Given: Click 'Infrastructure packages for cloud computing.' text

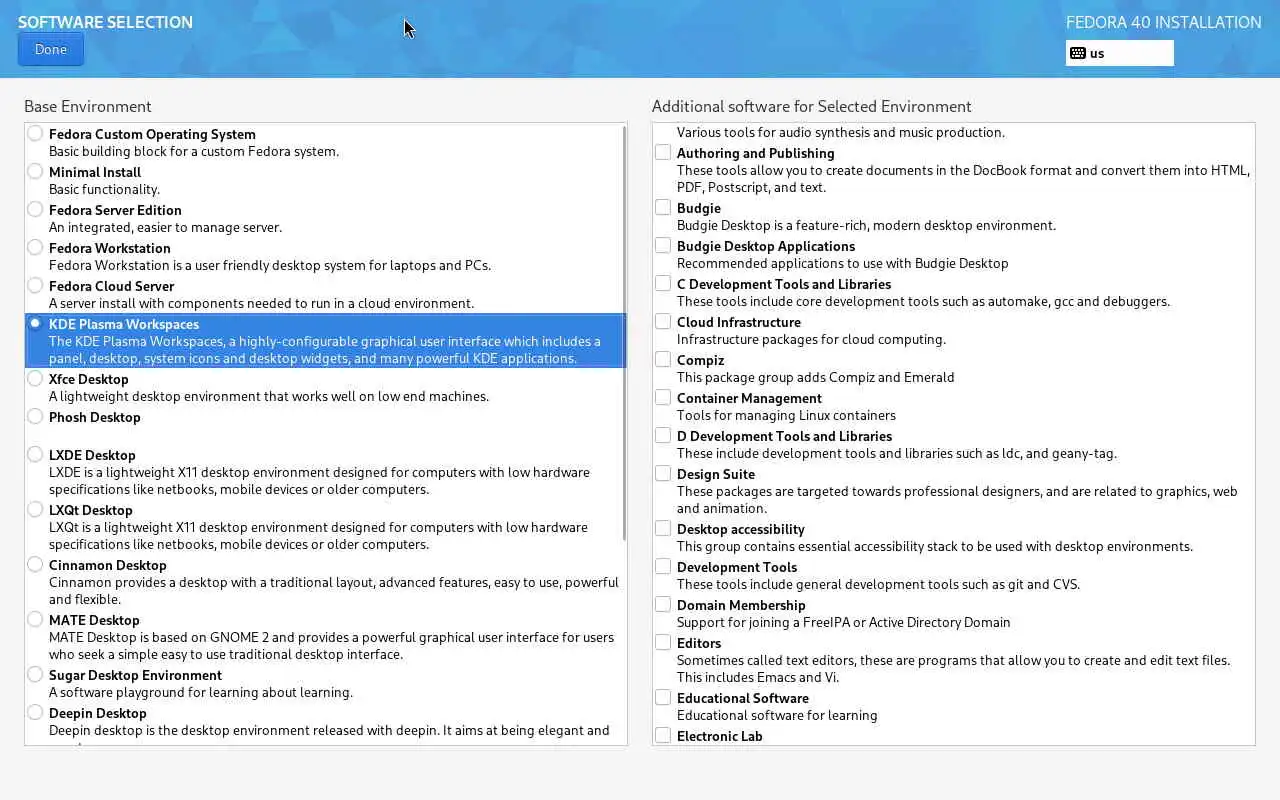Looking at the screenshot, I should click(811, 339).
